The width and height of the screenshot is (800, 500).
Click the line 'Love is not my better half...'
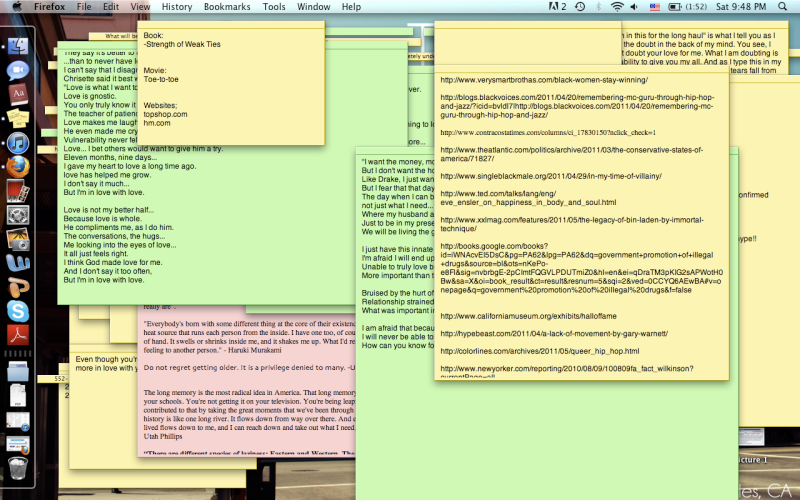coord(109,210)
